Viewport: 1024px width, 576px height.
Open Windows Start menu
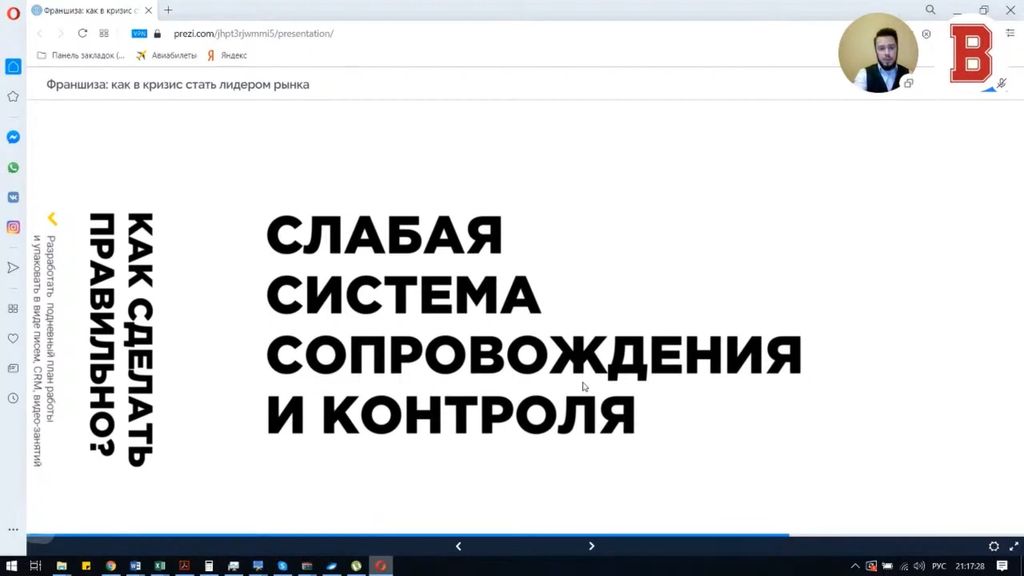click(x=11, y=566)
